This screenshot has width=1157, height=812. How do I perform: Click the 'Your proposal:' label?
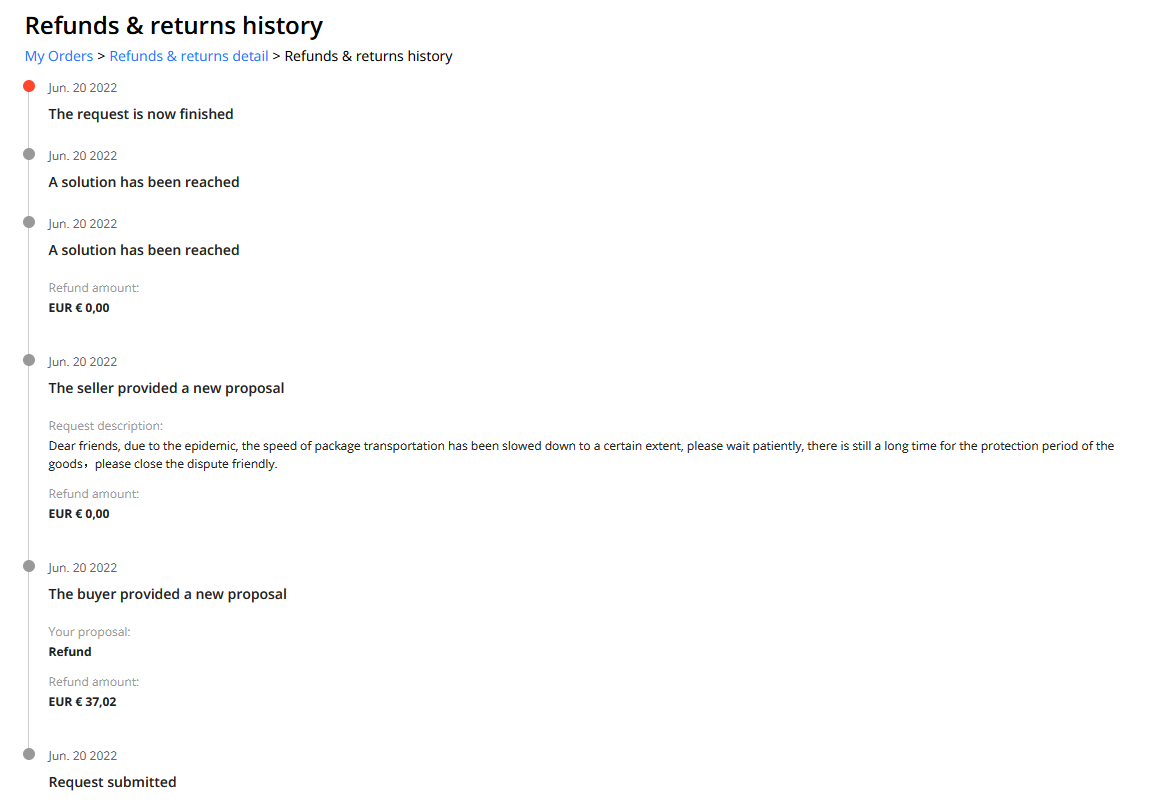click(x=89, y=632)
